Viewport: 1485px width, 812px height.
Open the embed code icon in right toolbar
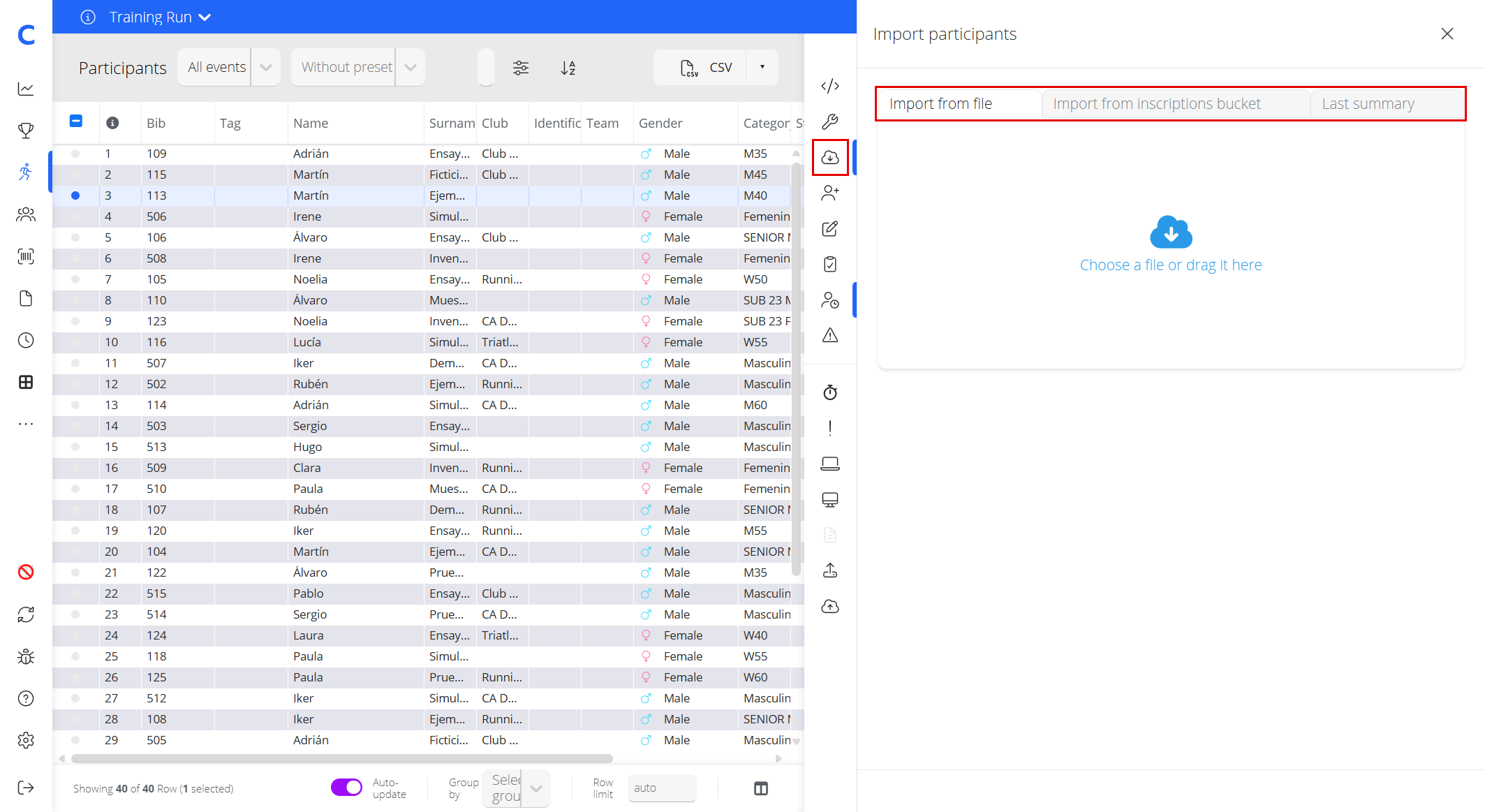(829, 86)
